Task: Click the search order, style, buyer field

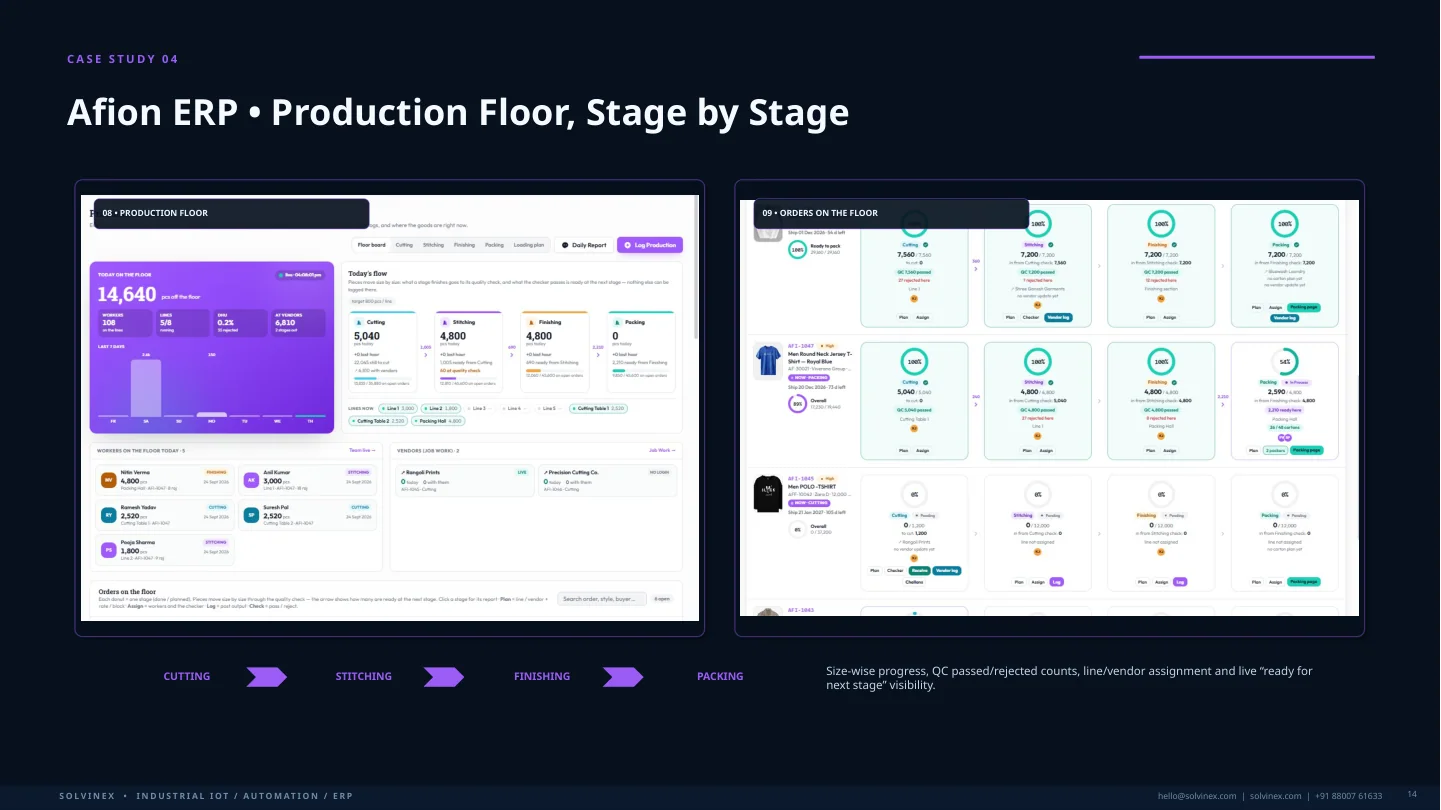Action: (602, 599)
